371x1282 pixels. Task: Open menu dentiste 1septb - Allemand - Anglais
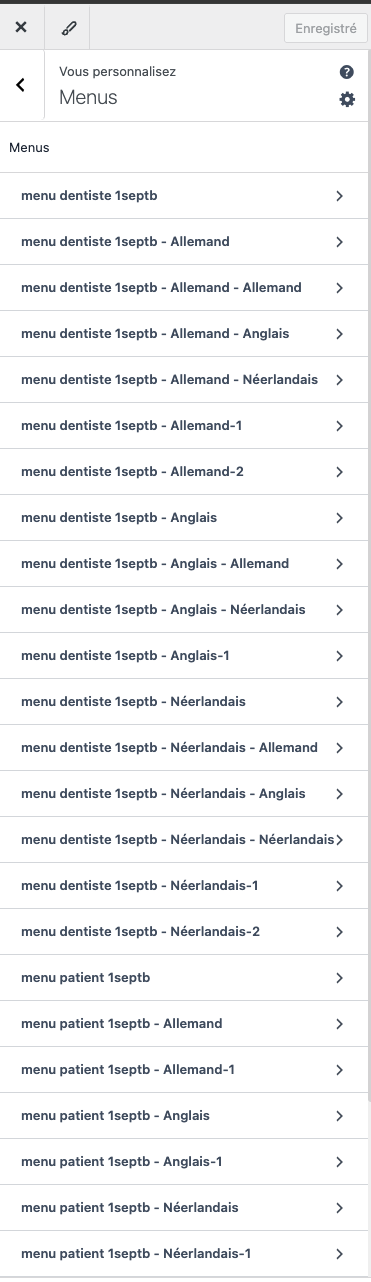(x=185, y=334)
